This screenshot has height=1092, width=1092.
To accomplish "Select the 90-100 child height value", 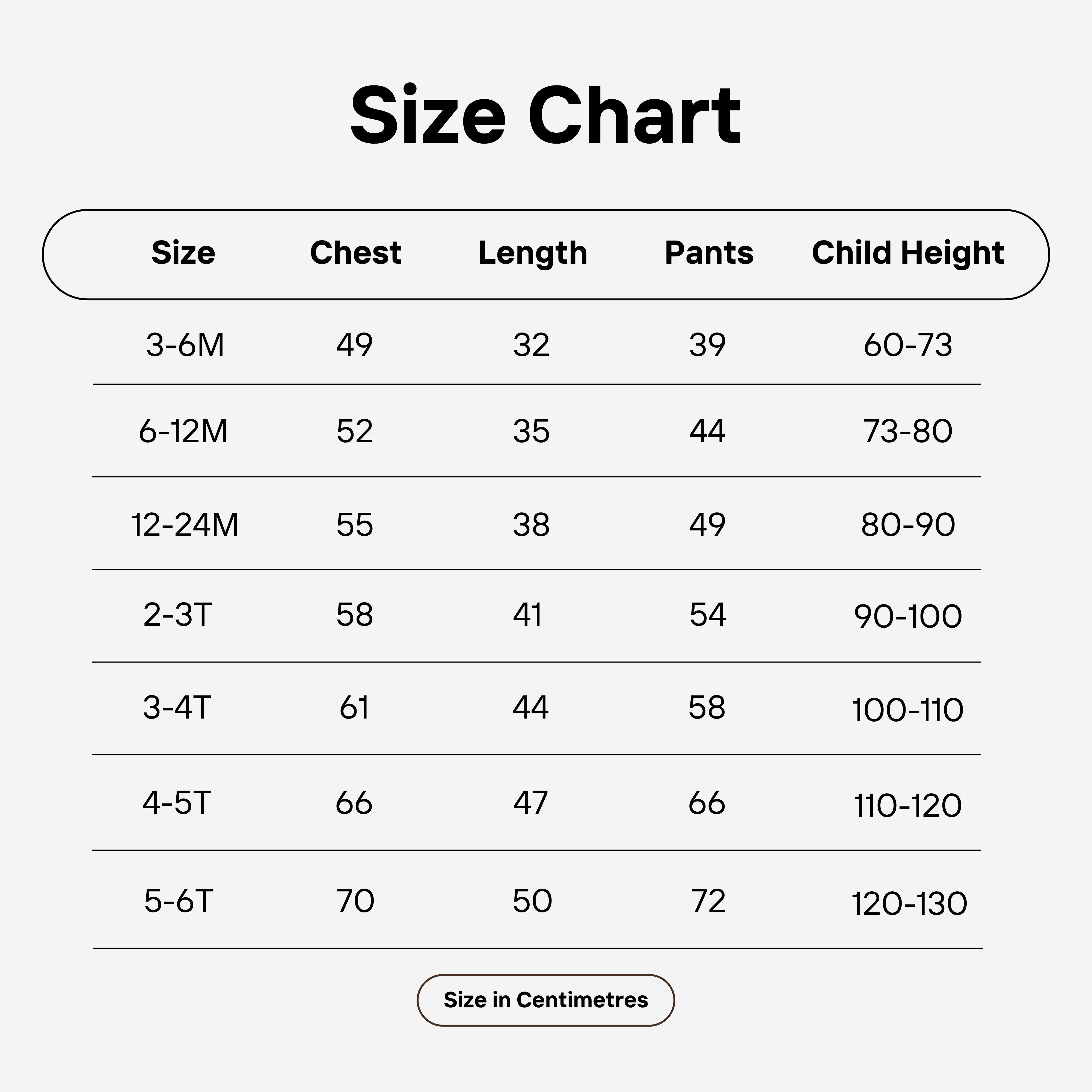I will 908,616.
